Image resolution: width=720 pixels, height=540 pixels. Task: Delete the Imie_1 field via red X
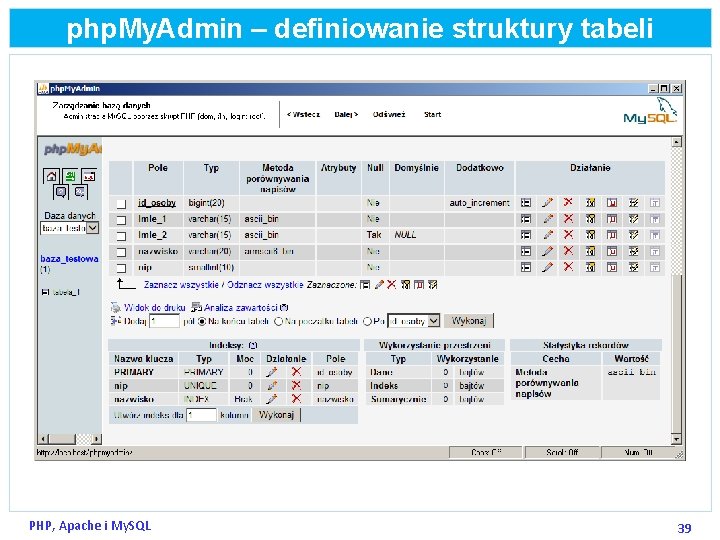tap(568, 219)
